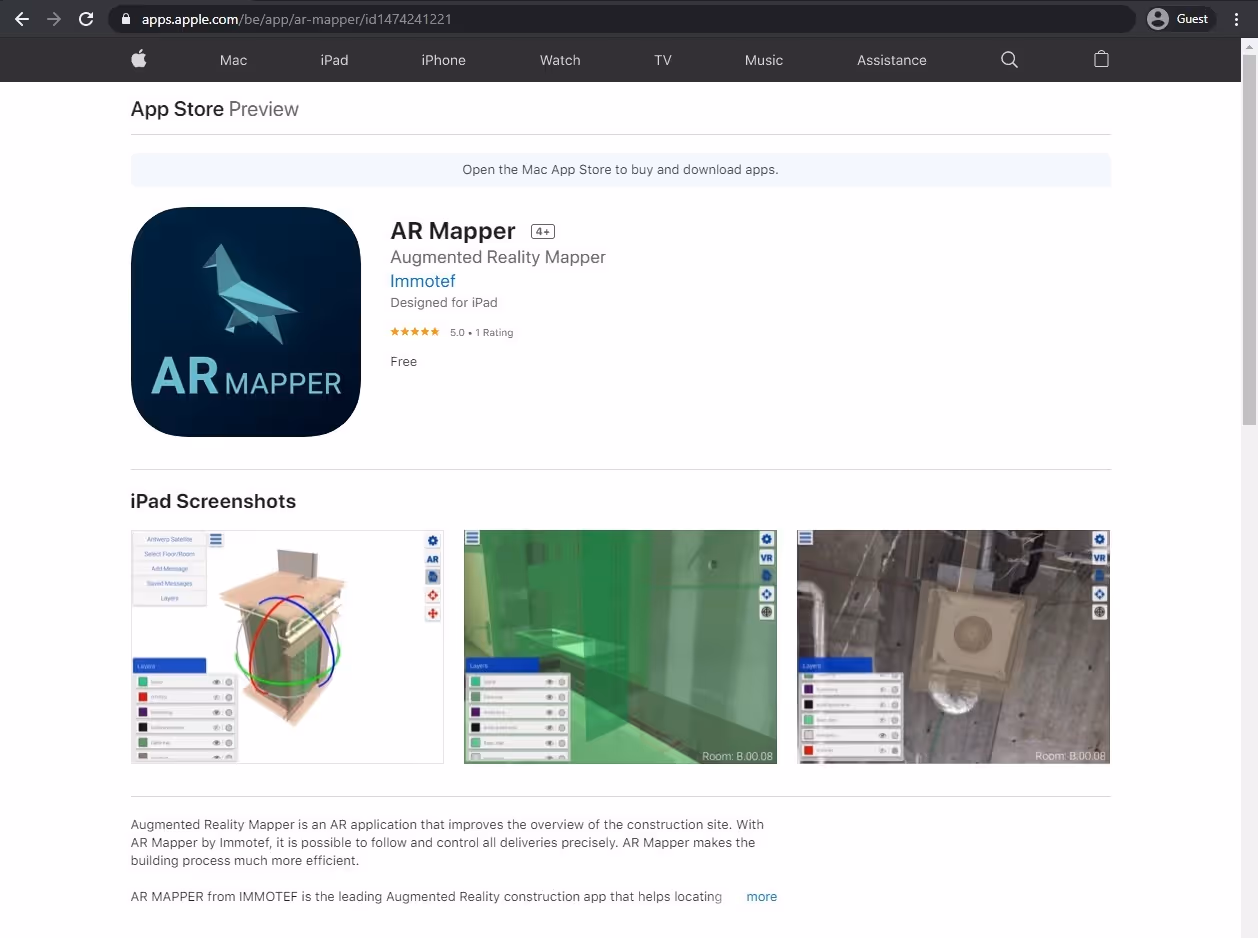Viewport: 1258px width, 938px height.
Task: Click the VR icon in second screenshot
Action: 766,556
